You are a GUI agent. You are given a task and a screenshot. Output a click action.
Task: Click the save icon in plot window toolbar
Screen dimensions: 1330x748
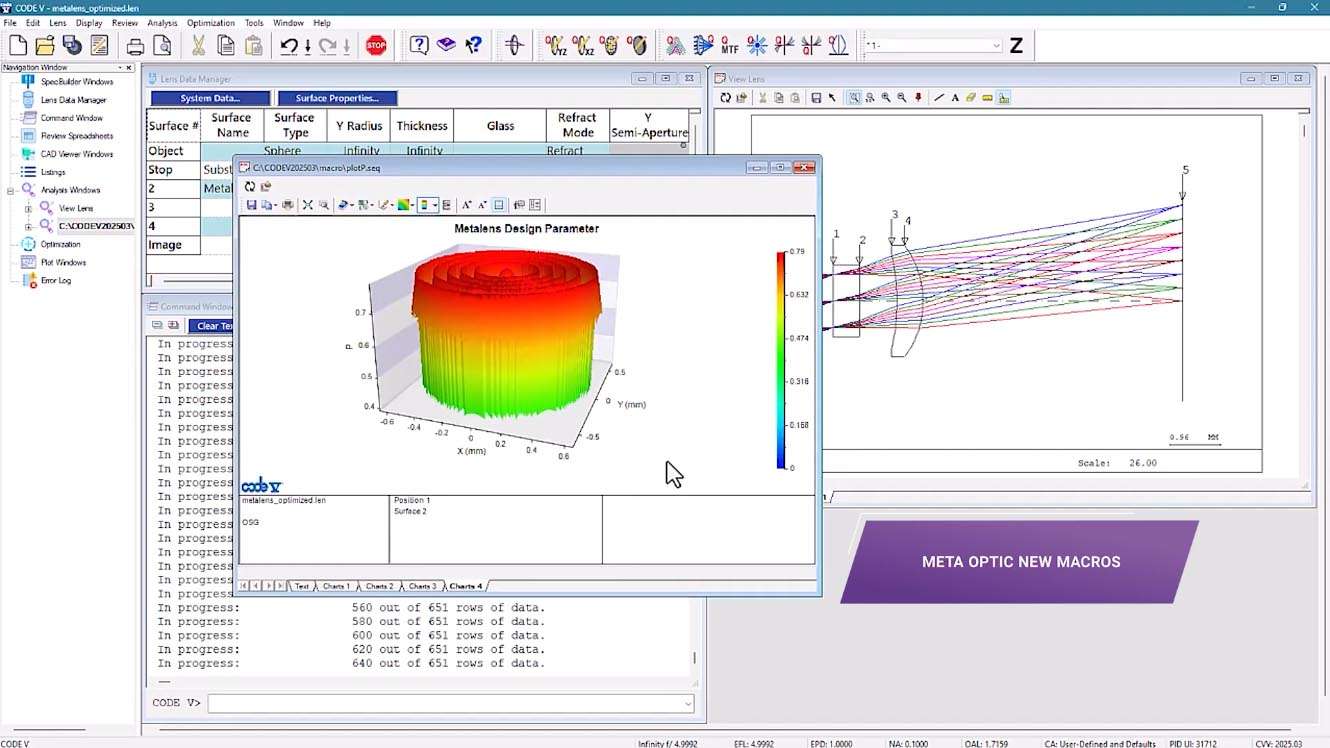[x=252, y=205]
